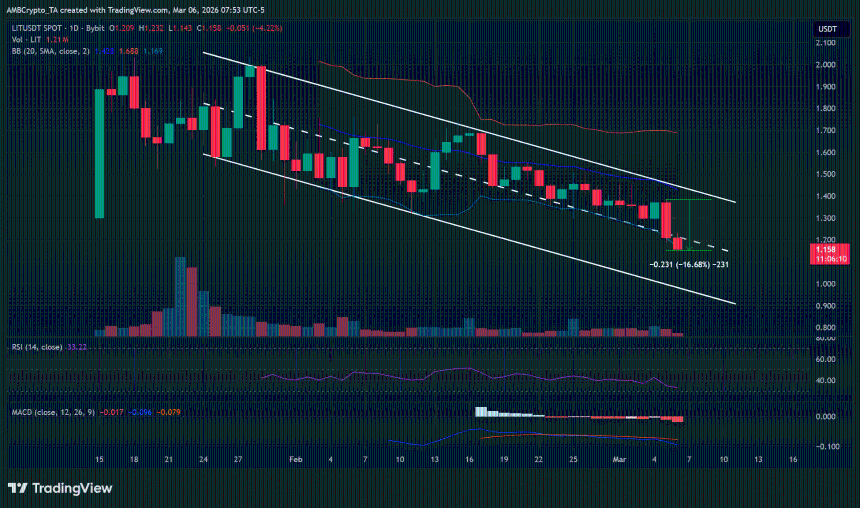Click the Feb date label on time axis
860x508 pixels.
[x=295, y=459]
